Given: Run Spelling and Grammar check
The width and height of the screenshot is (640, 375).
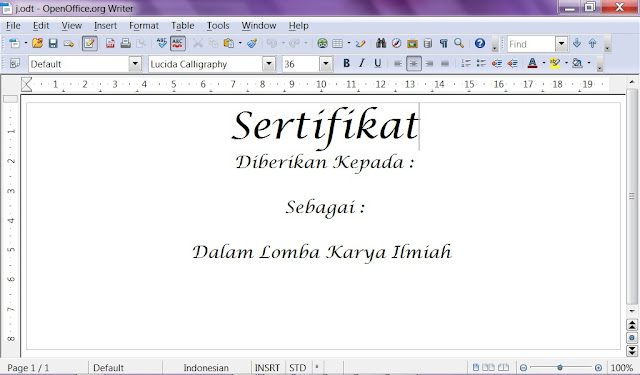Looking at the screenshot, I should pos(162,43).
